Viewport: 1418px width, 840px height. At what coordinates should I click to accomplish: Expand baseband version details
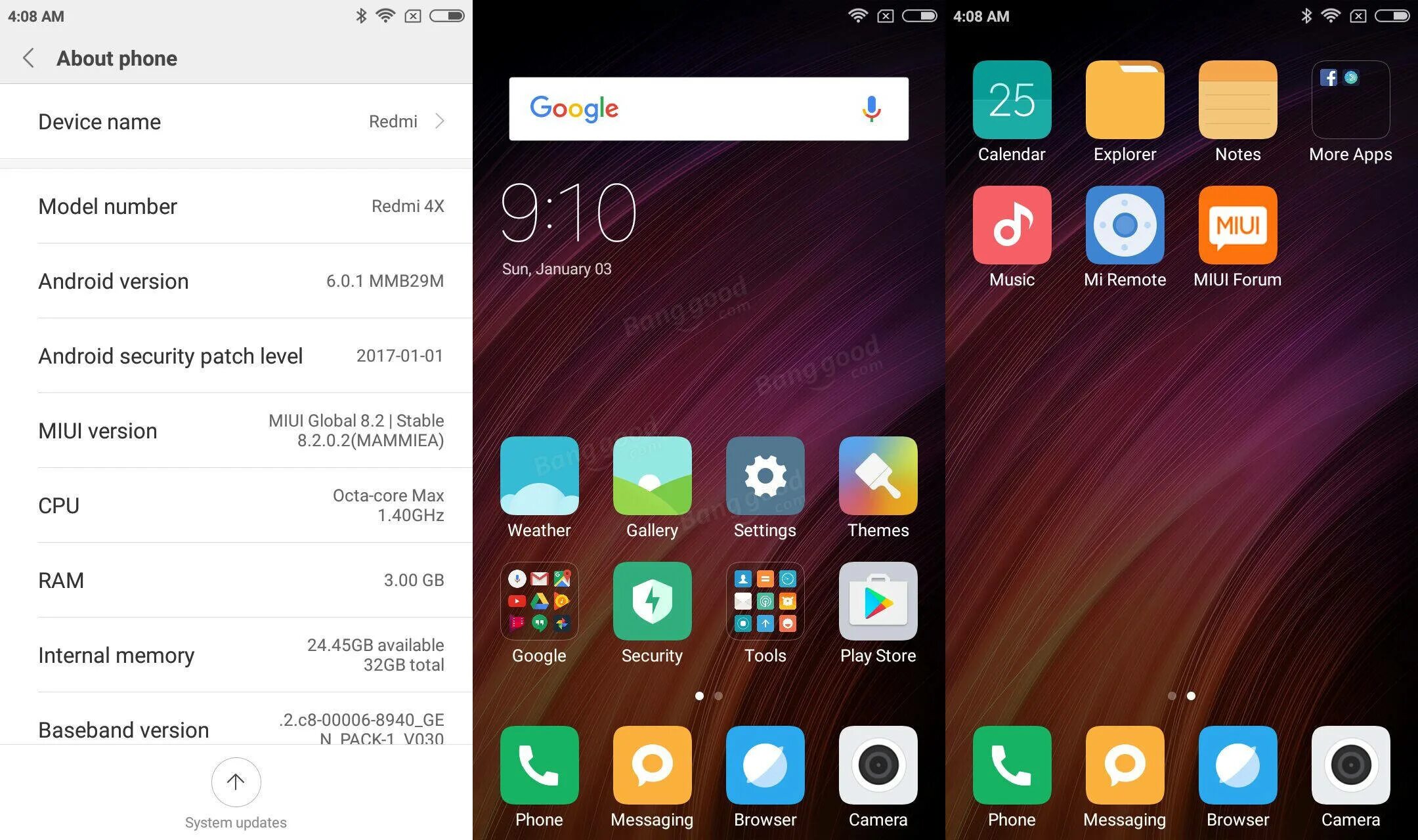coord(236,727)
